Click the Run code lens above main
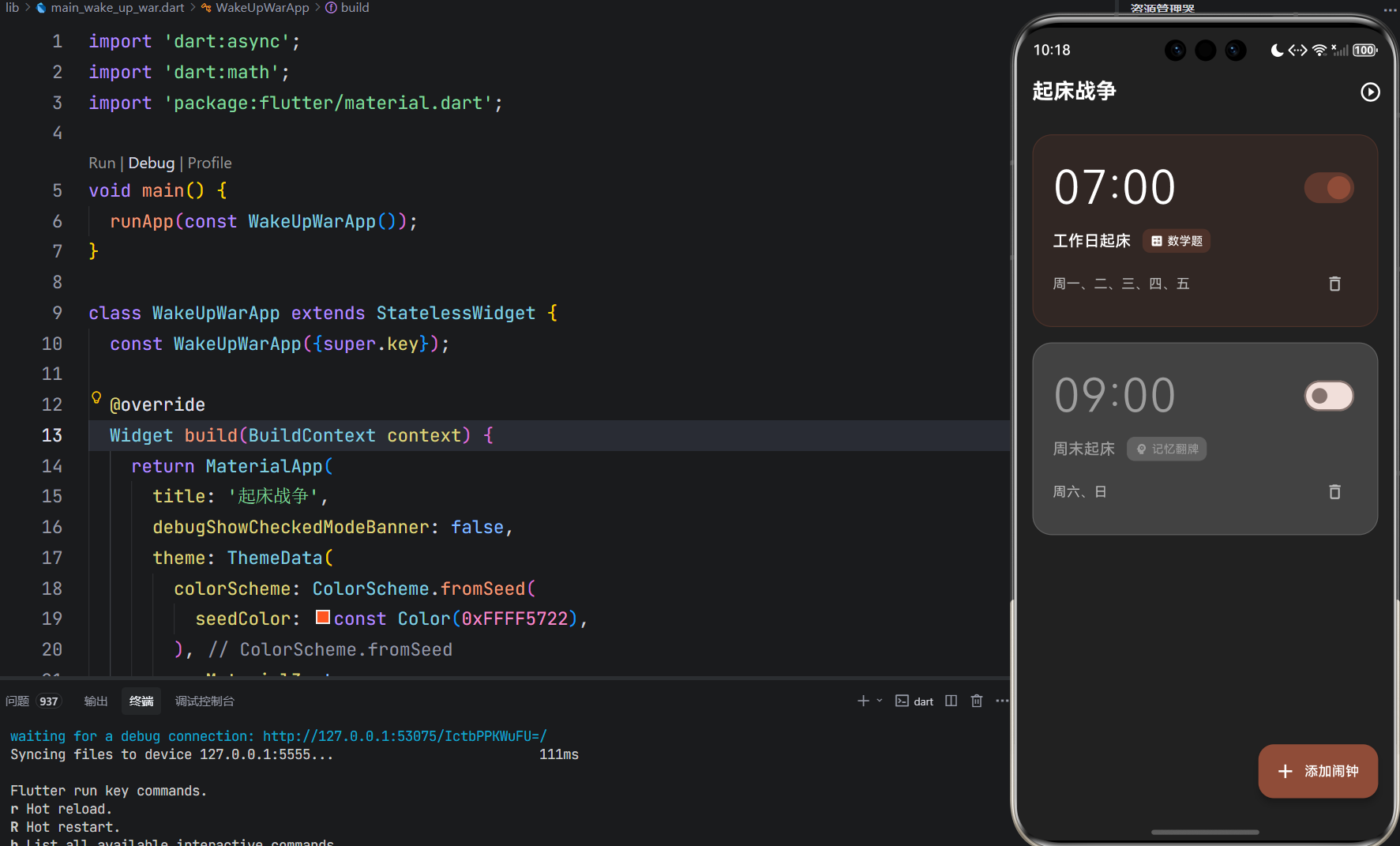This screenshot has height=846, width=1400. (102, 163)
